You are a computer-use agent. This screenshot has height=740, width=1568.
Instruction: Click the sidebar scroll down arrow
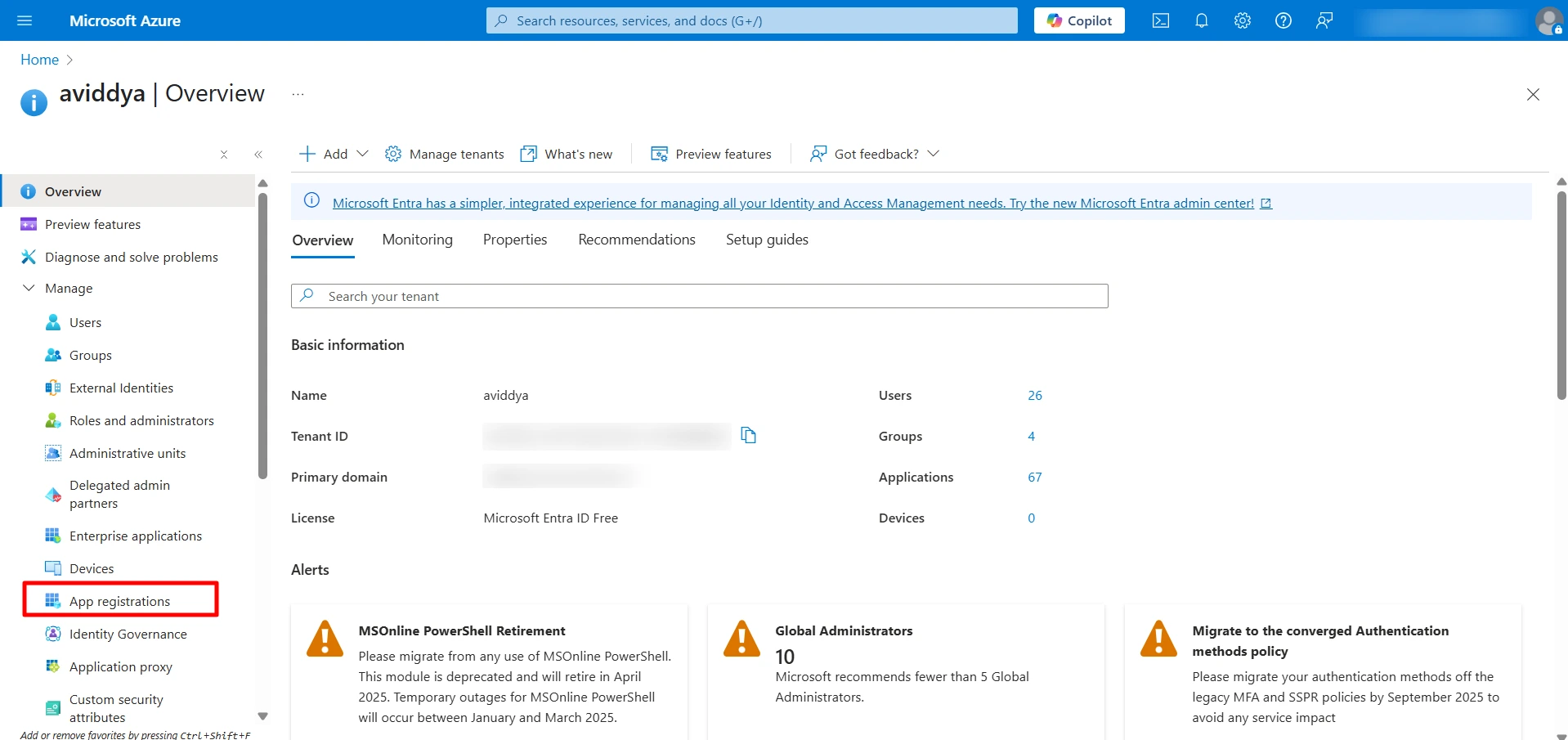point(262,716)
